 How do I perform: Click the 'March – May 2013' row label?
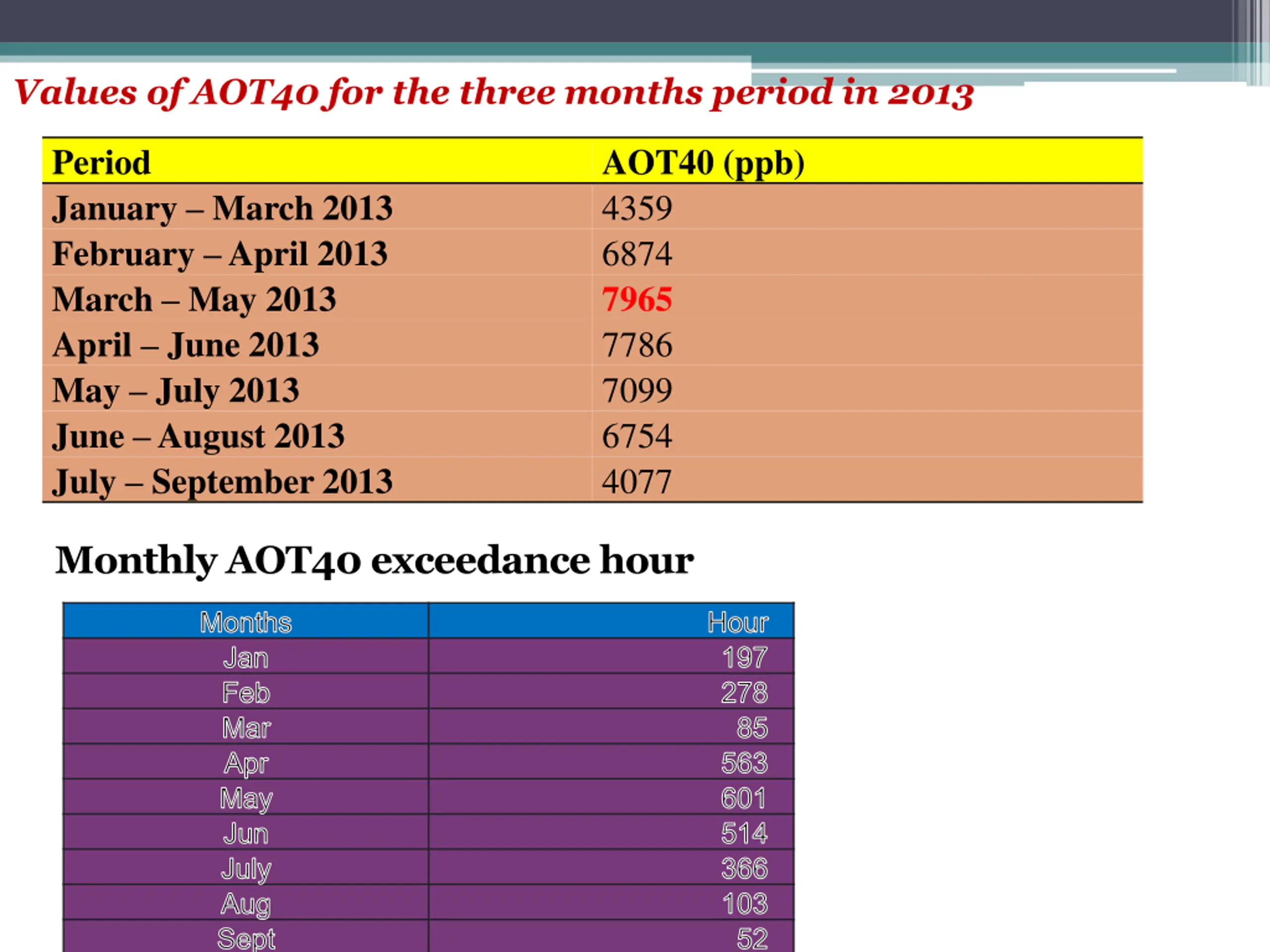[x=194, y=299]
